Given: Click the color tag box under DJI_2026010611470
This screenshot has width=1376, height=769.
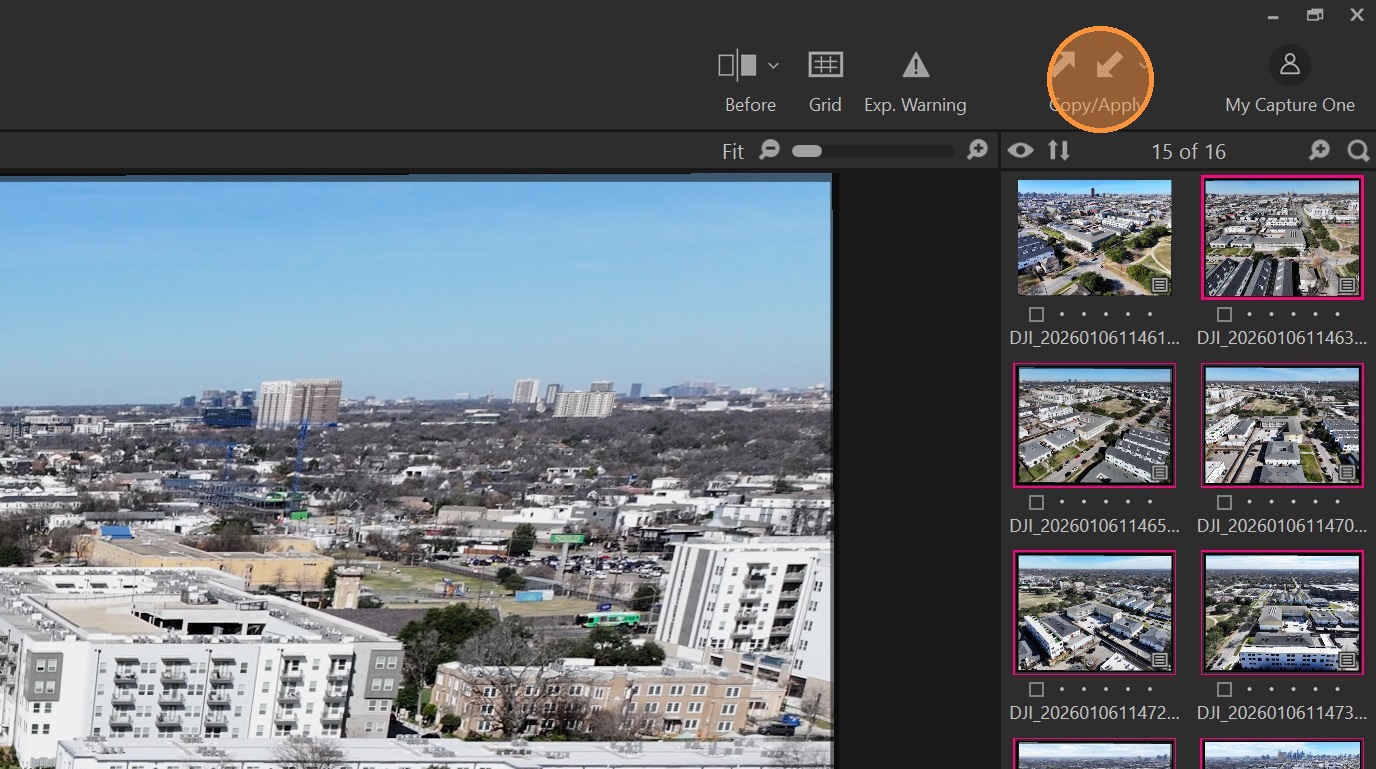Looking at the screenshot, I should 1224,502.
